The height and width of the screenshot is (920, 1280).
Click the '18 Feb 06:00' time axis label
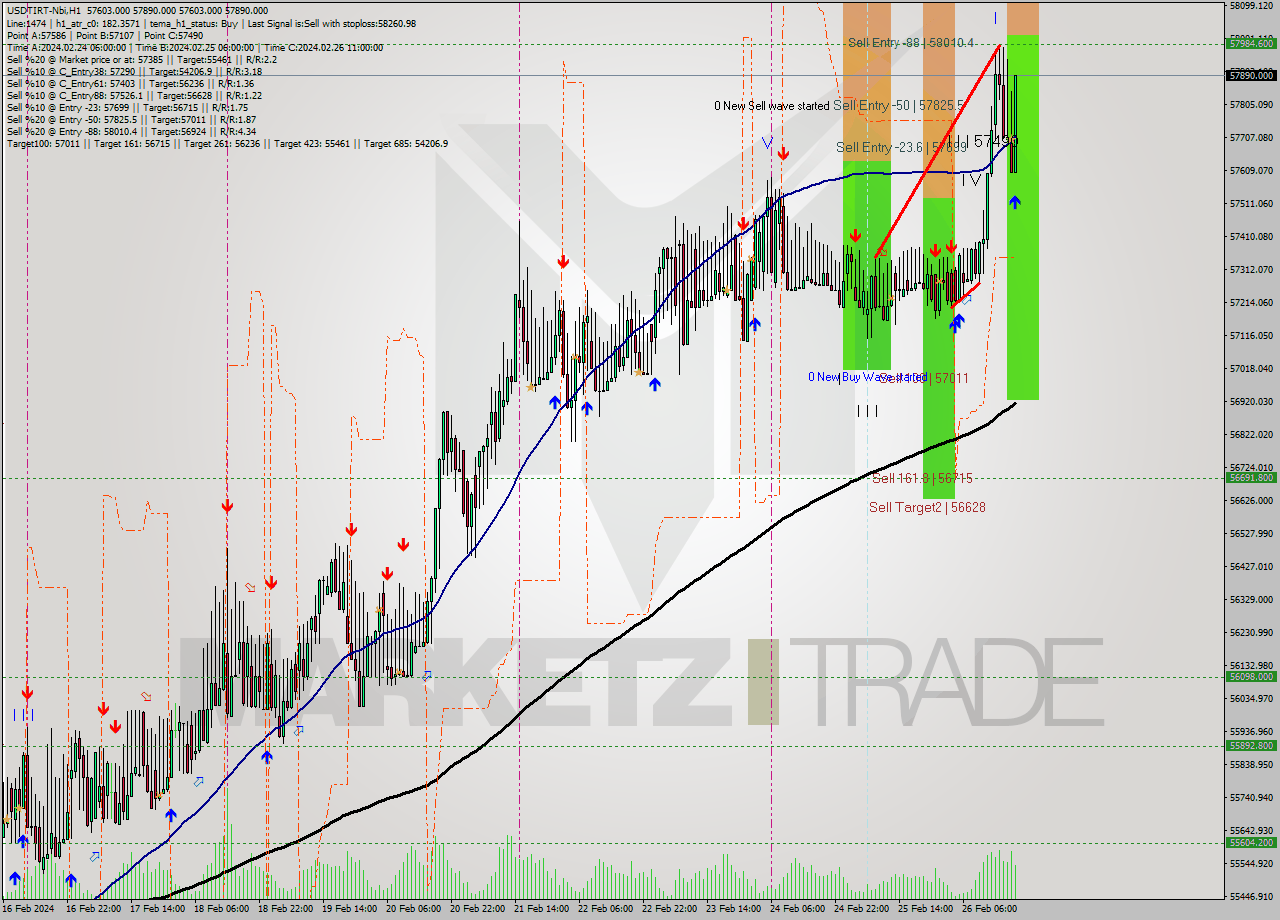222,909
